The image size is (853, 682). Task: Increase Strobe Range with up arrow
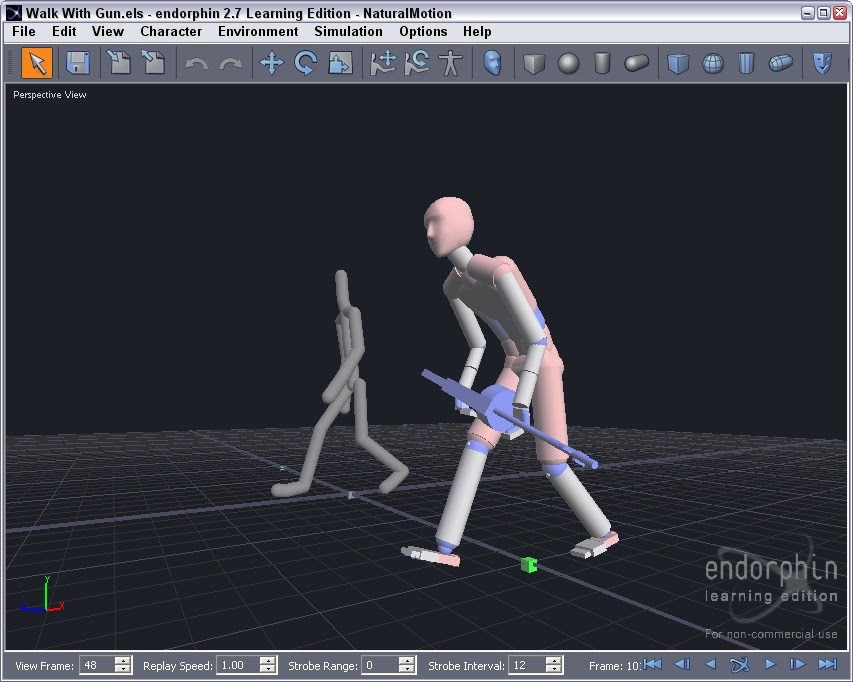pos(407,660)
